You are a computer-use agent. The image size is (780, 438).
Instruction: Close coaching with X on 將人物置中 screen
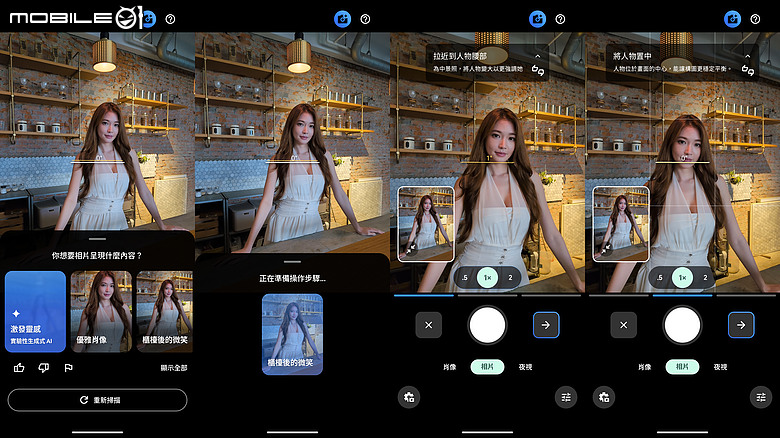click(x=623, y=325)
